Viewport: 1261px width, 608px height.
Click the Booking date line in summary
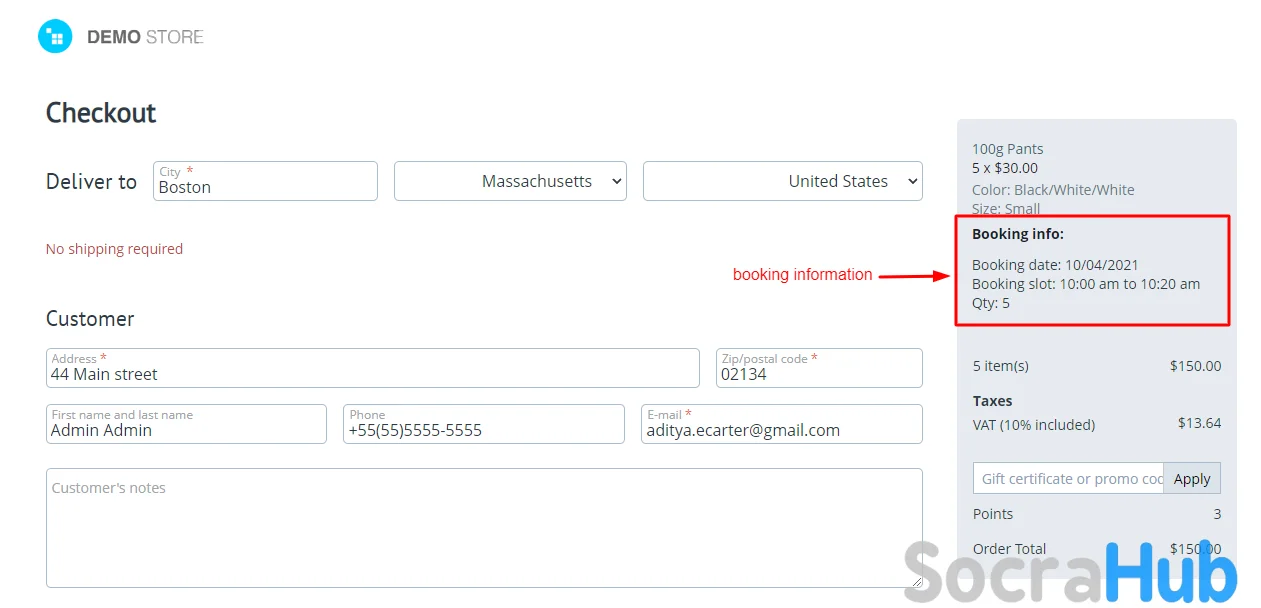(1055, 265)
